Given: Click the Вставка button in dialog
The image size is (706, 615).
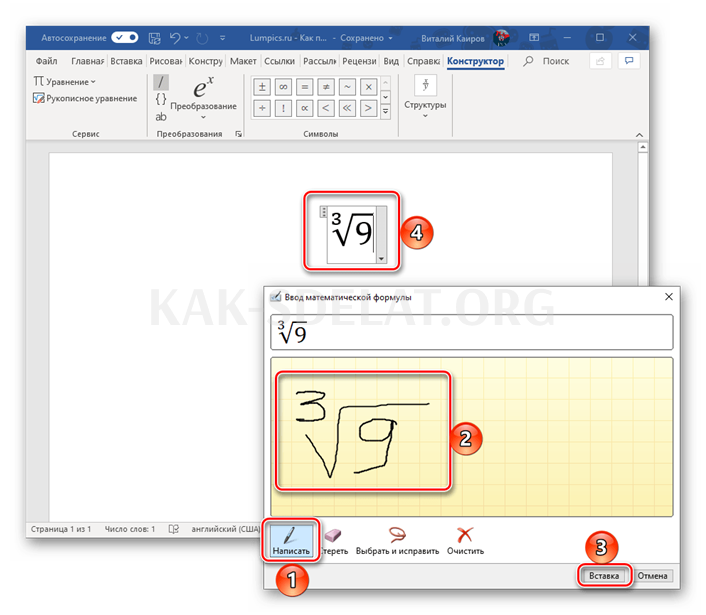Looking at the screenshot, I should pyautogui.click(x=604, y=575).
